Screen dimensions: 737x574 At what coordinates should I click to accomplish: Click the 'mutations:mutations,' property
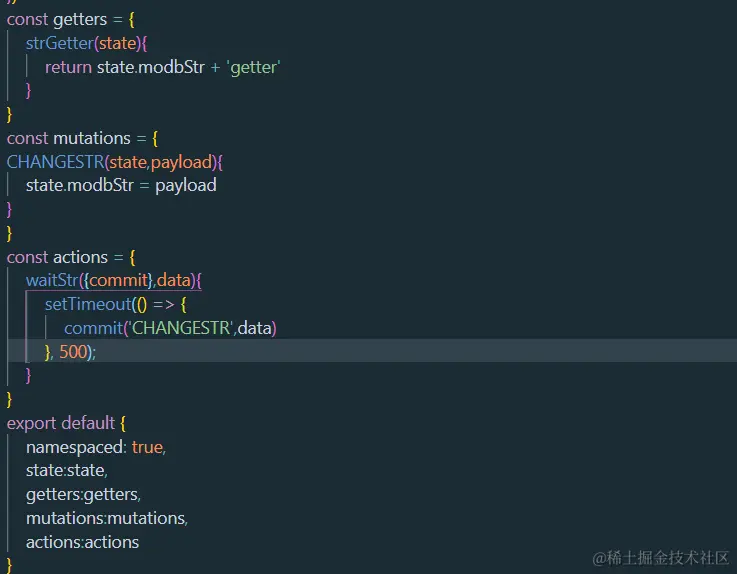pos(107,519)
